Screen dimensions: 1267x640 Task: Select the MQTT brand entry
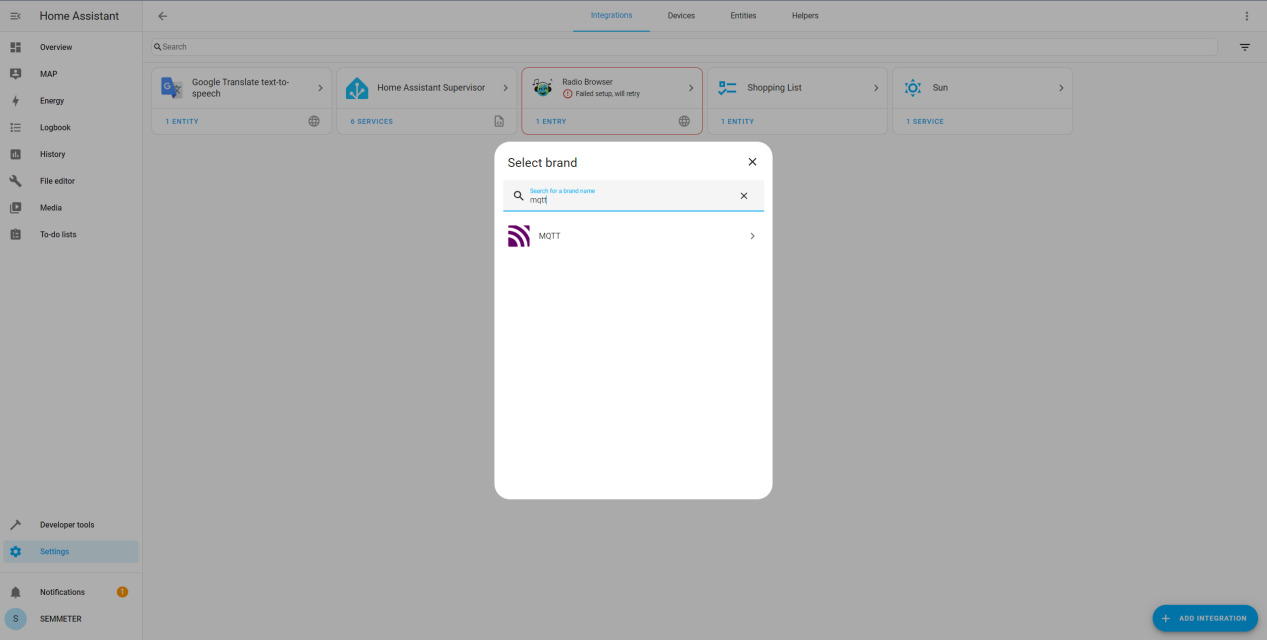click(633, 236)
